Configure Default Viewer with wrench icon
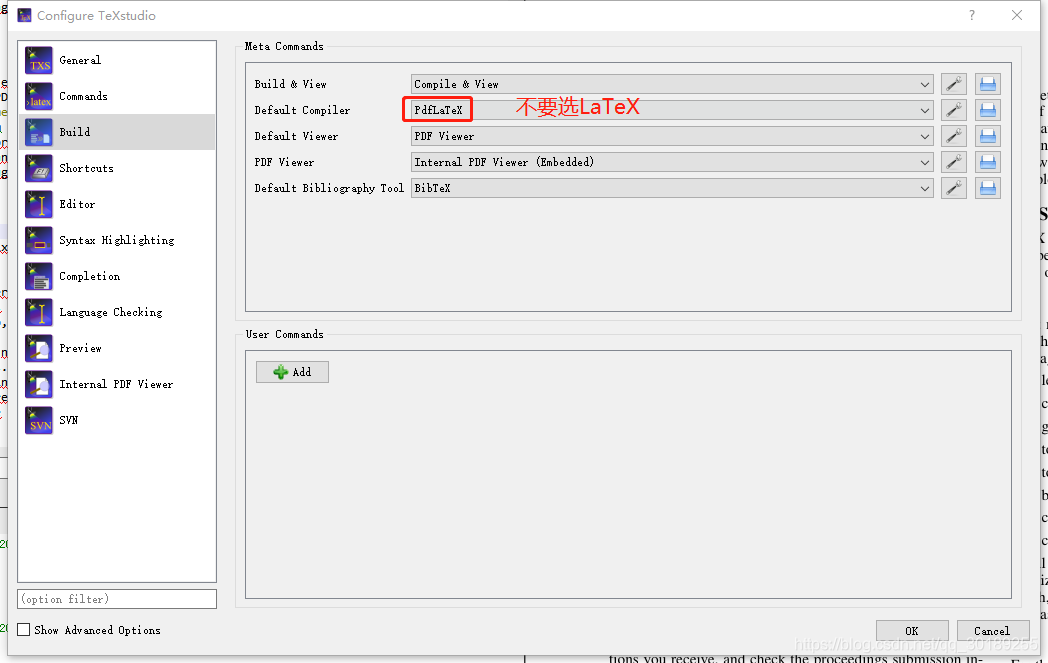Screen dimensions: 1048x663 click(x=954, y=136)
